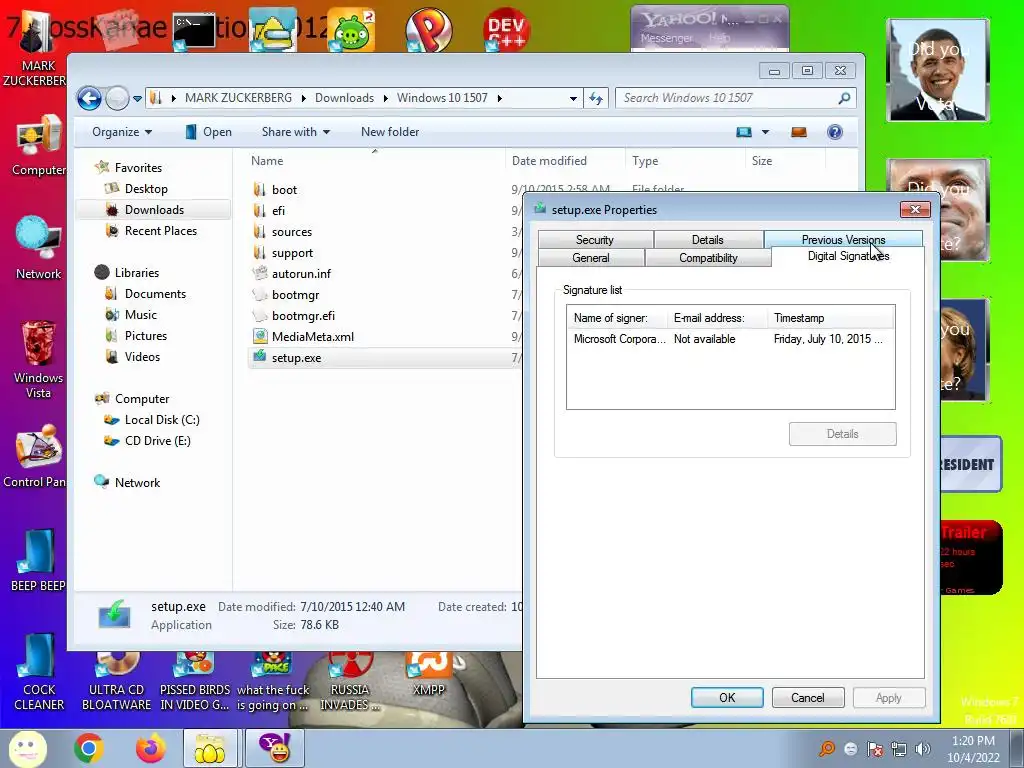Click Cancel in setup.exe Properties

point(808,697)
